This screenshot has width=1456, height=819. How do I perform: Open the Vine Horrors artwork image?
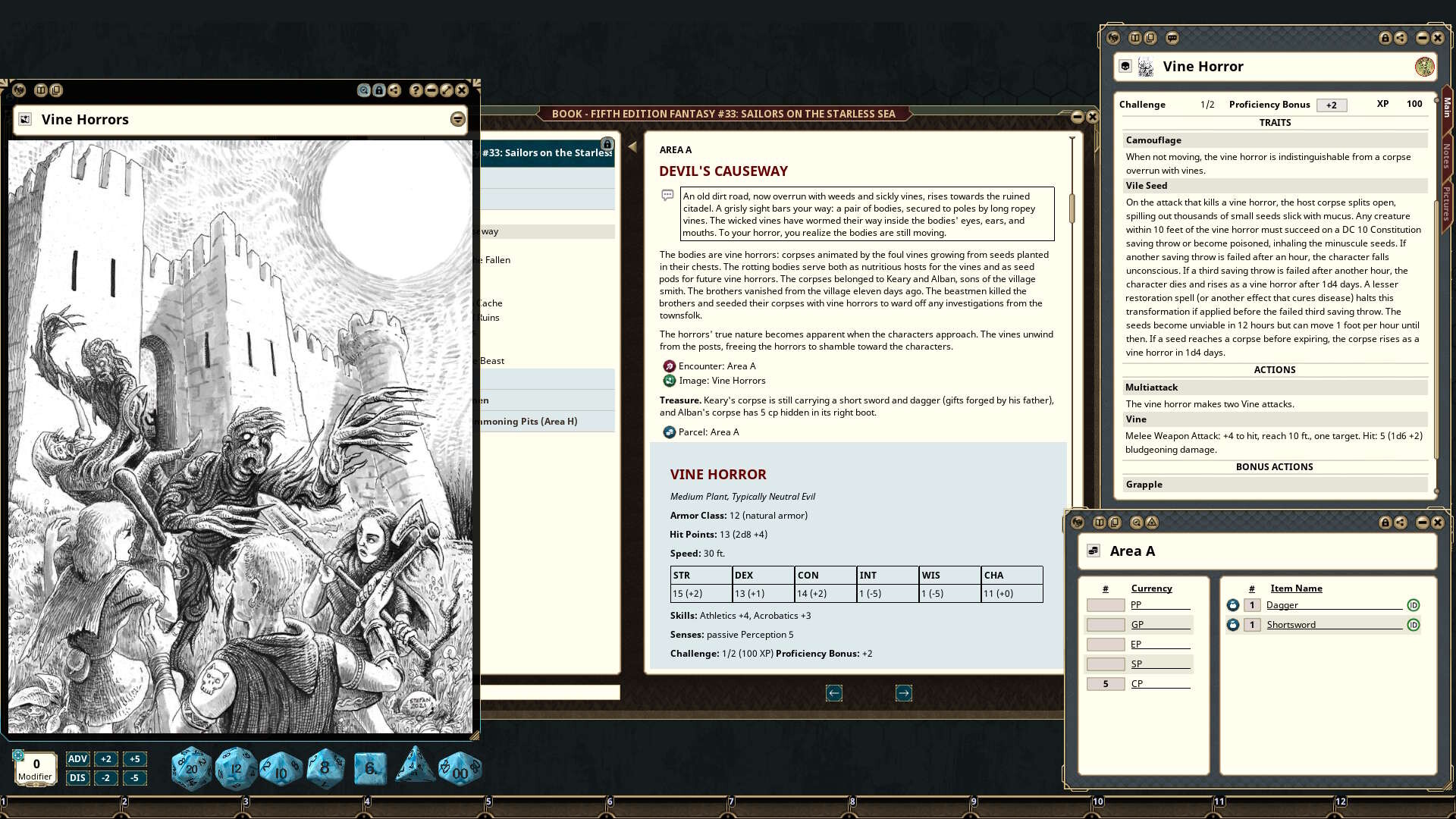coord(240,437)
